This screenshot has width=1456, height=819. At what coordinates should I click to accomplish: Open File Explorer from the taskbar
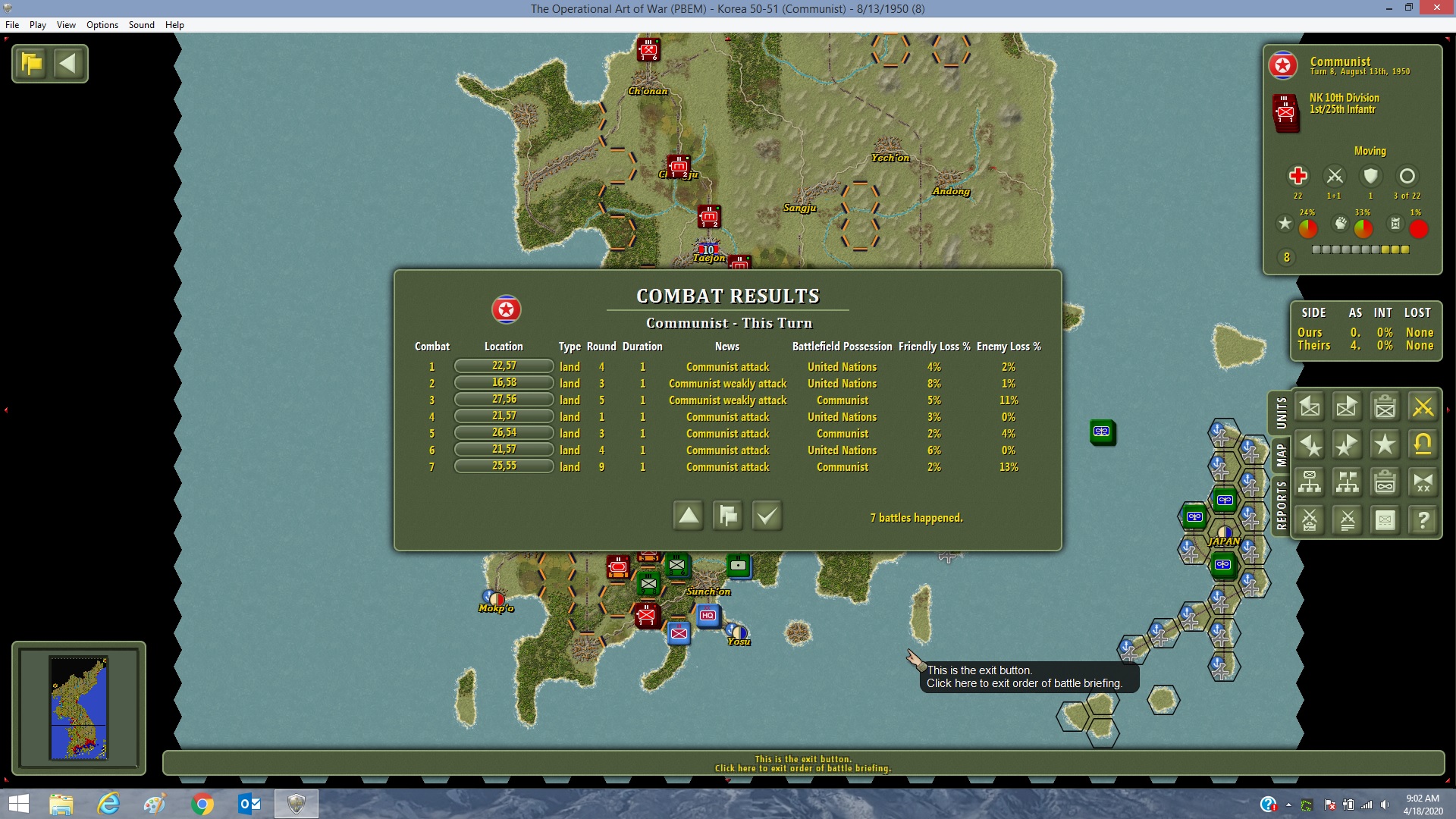pyautogui.click(x=61, y=804)
